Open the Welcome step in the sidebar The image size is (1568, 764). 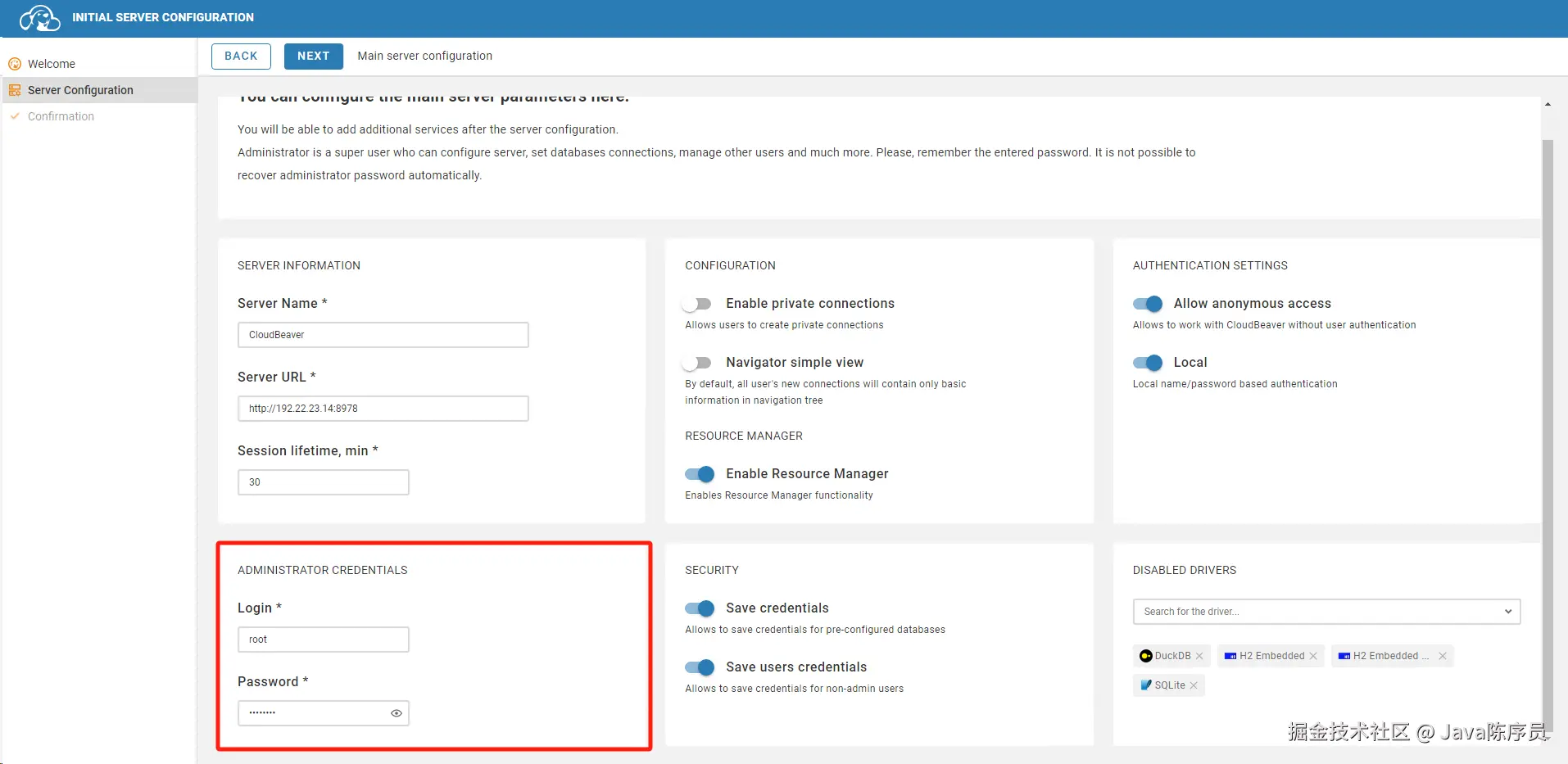[x=51, y=64]
